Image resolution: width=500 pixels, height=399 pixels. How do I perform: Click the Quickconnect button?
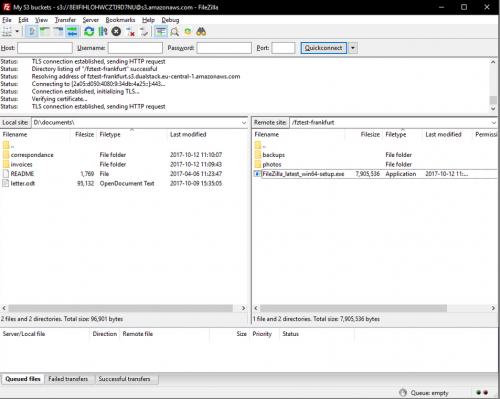(x=324, y=48)
